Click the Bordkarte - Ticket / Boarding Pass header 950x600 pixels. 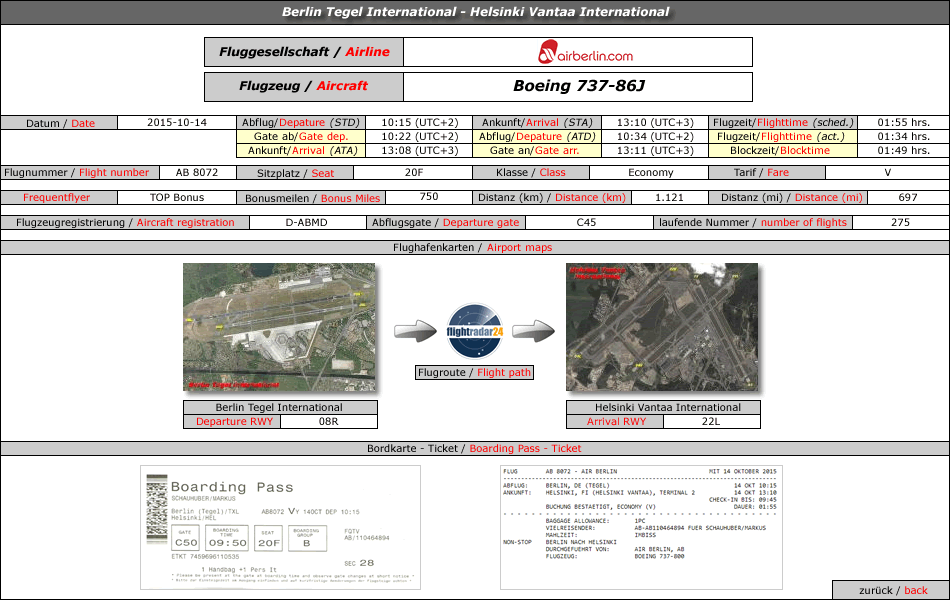click(474, 448)
